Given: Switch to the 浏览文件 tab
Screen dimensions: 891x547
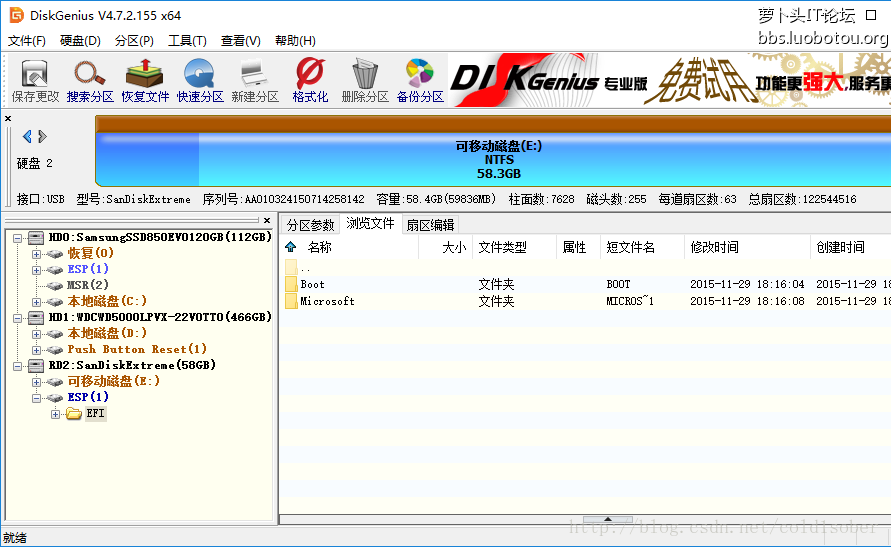Looking at the screenshot, I should (x=370, y=223).
